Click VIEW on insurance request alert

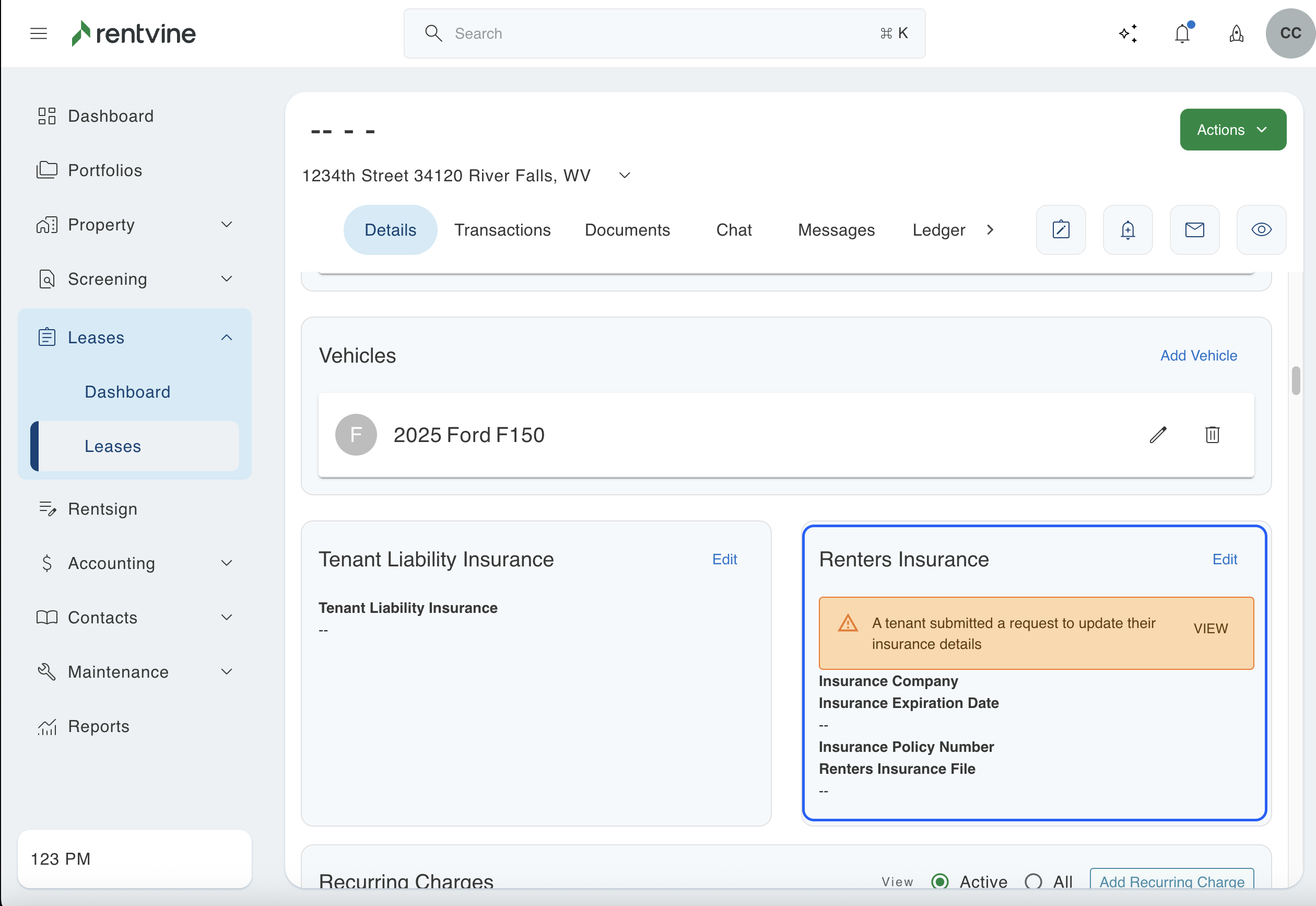(1210, 629)
